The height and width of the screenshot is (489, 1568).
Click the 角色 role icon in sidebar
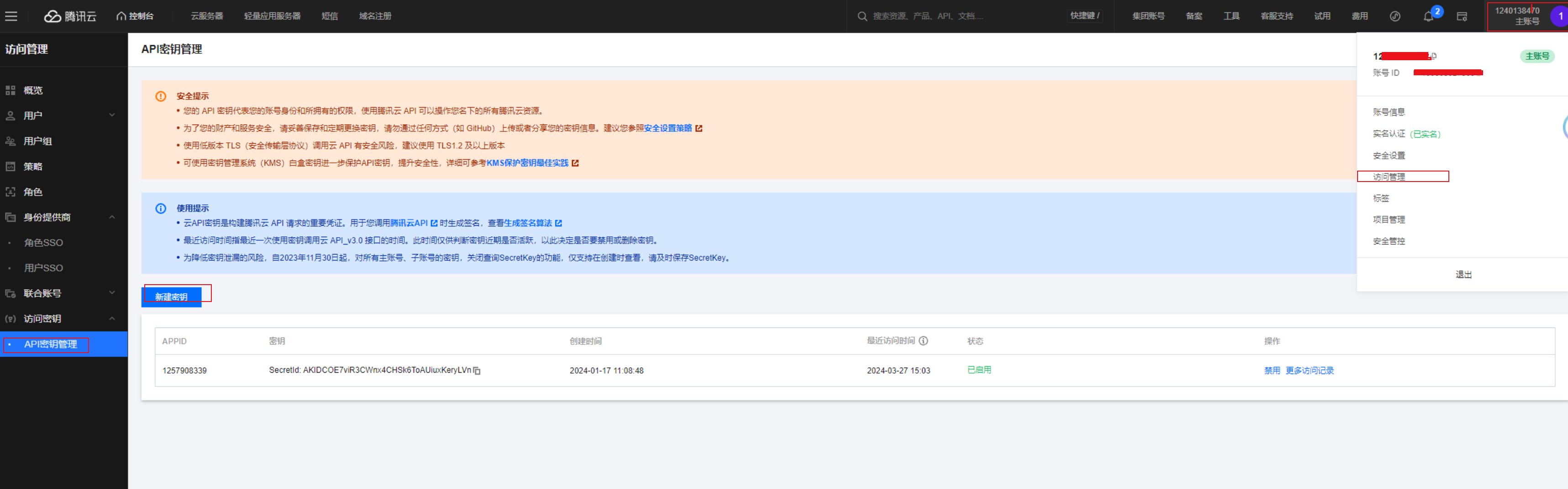click(x=10, y=192)
